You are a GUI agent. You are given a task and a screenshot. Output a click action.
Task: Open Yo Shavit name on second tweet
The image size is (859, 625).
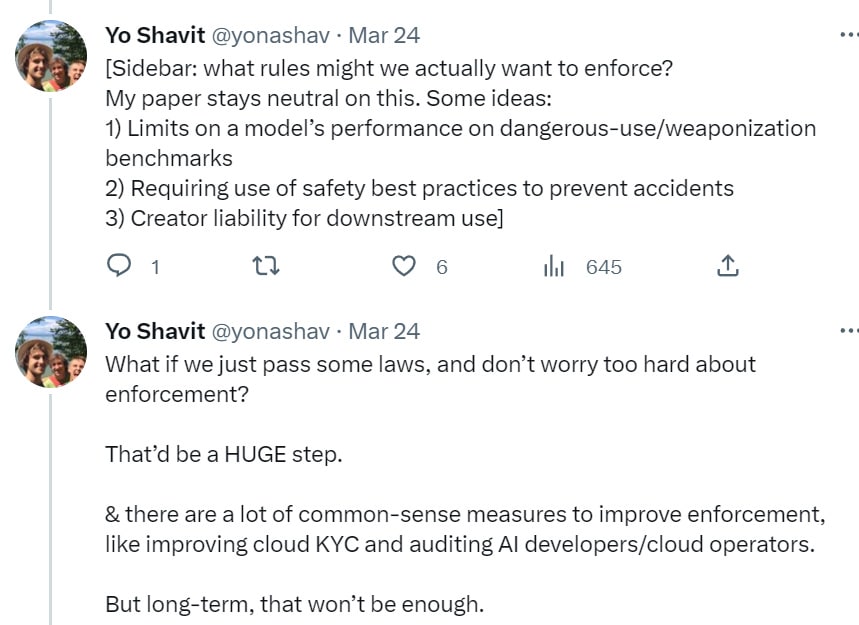pos(154,331)
